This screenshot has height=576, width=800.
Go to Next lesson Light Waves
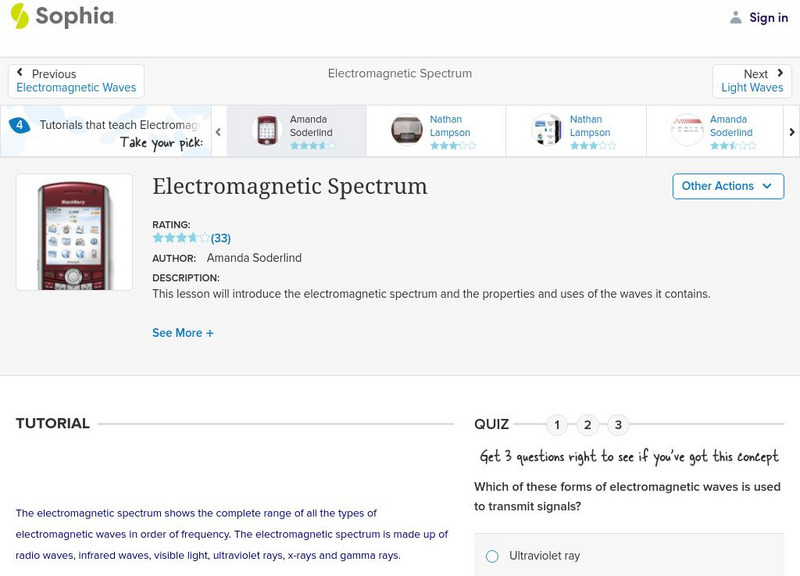click(x=752, y=81)
